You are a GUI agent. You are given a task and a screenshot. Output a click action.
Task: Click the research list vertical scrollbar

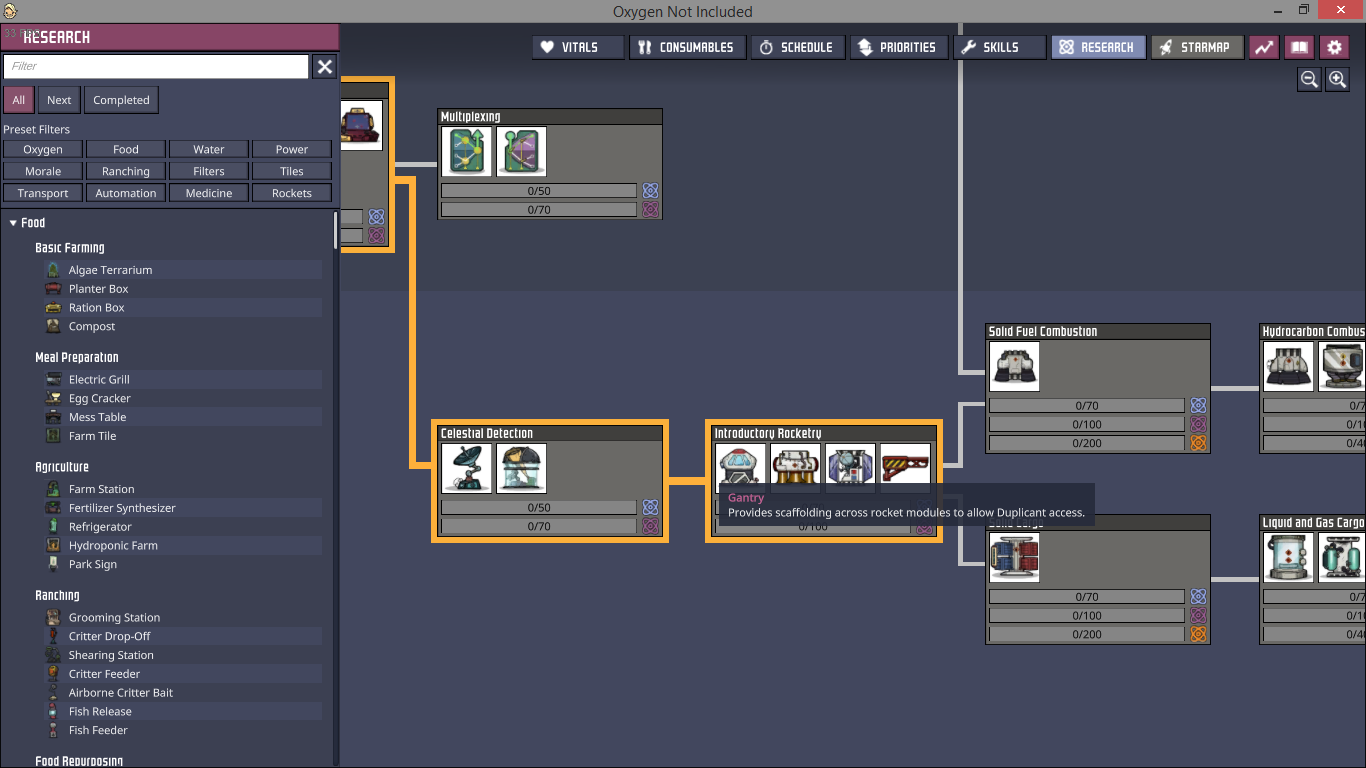point(336,230)
